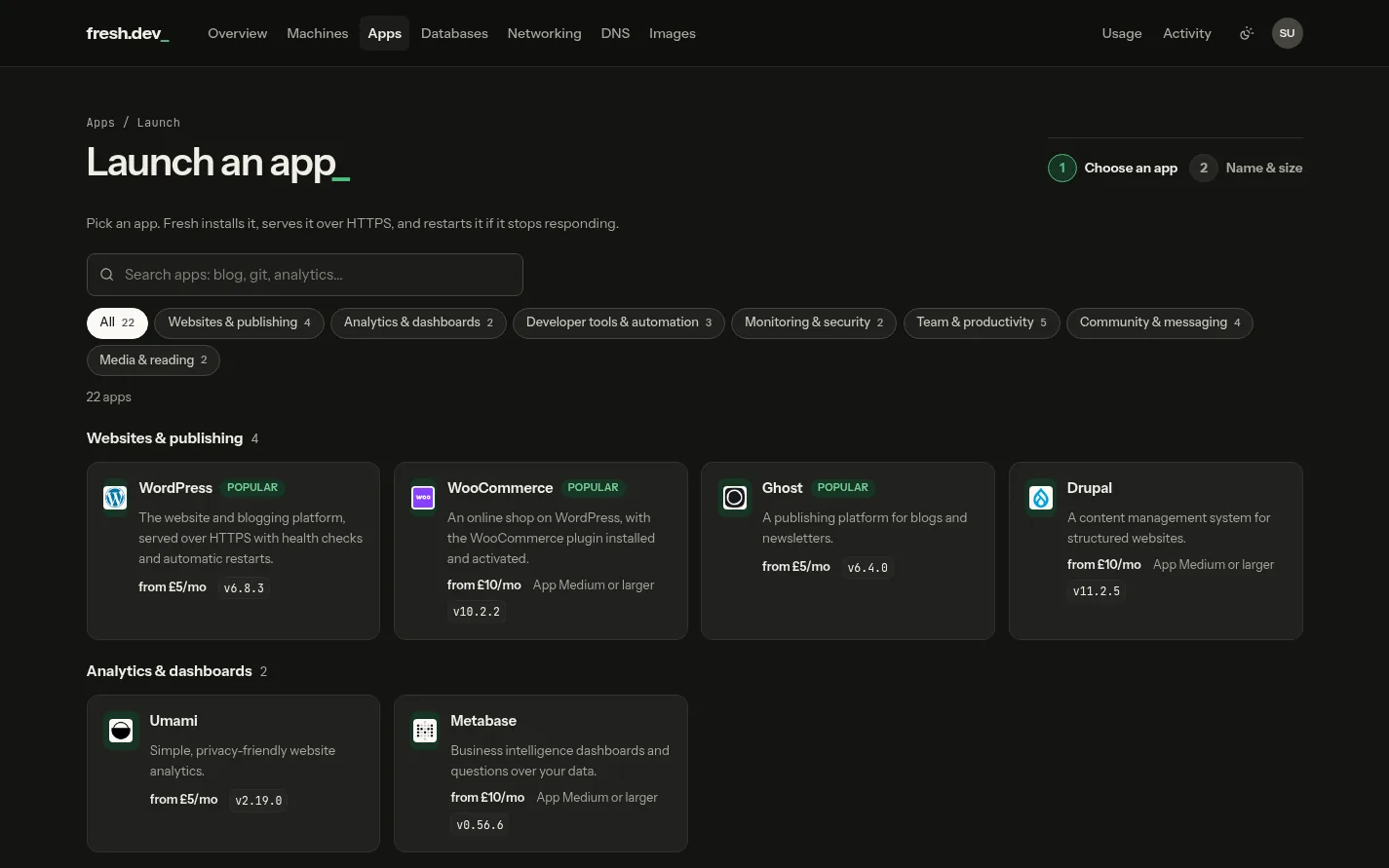Click the WordPress app icon

pyautogui.click(x=115, y=498)
